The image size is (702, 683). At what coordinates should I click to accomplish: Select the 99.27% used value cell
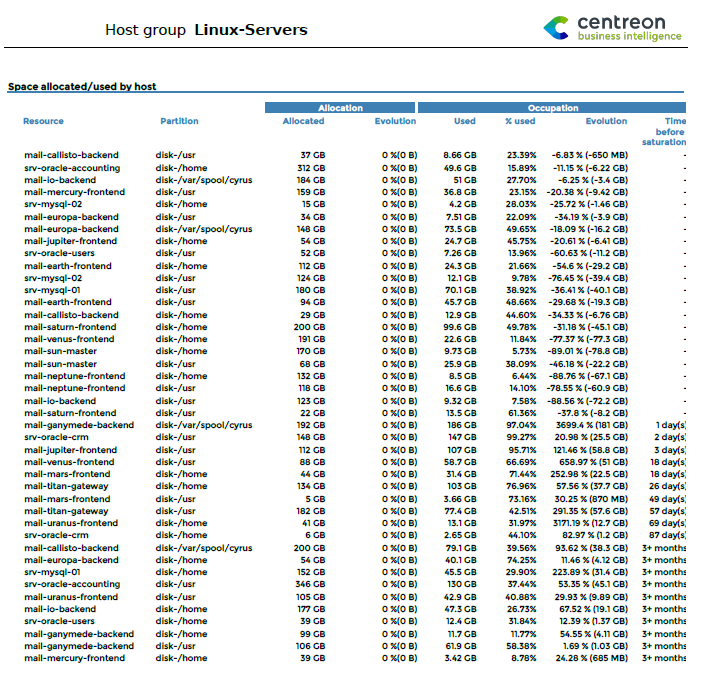(521, 437)
